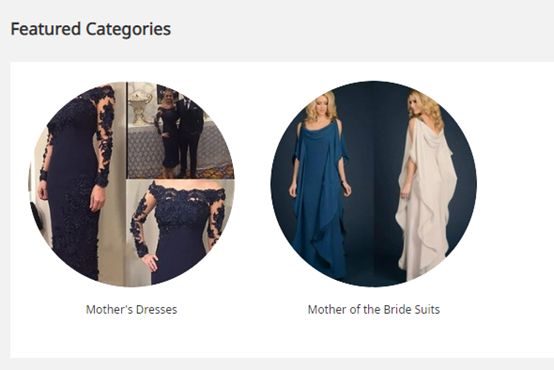Click the silver urn in the couple photo
The height and width of the screenshot is (370, 554).
(141, 104)
